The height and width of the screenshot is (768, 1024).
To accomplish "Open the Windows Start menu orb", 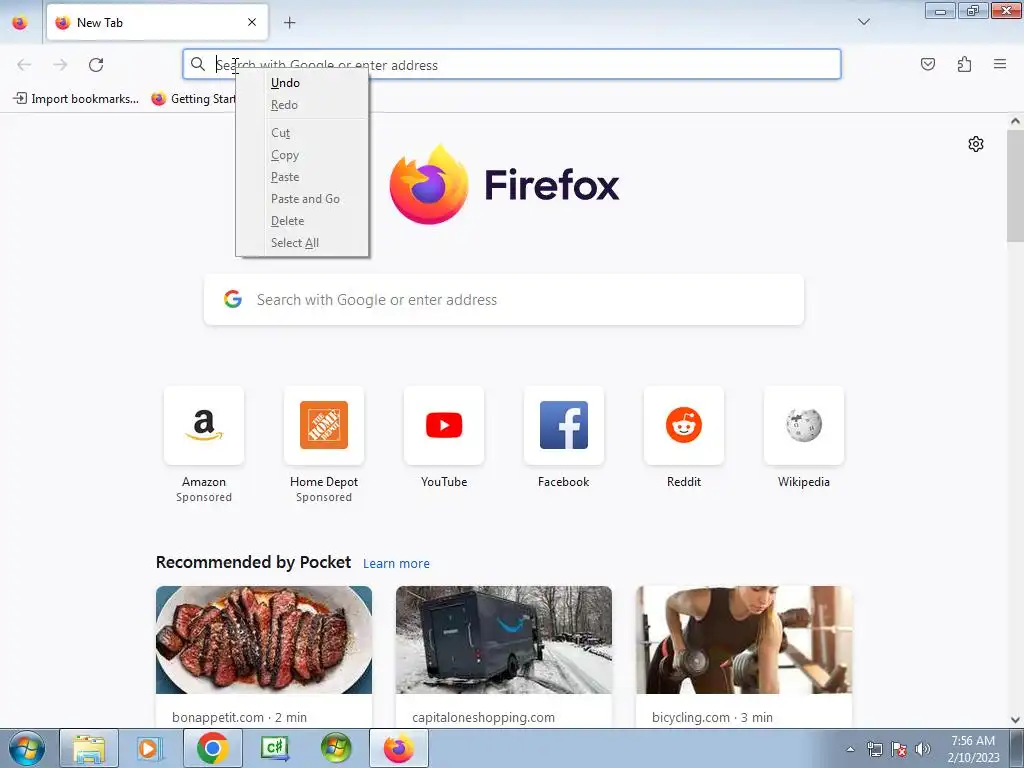I will pos(27,748).
